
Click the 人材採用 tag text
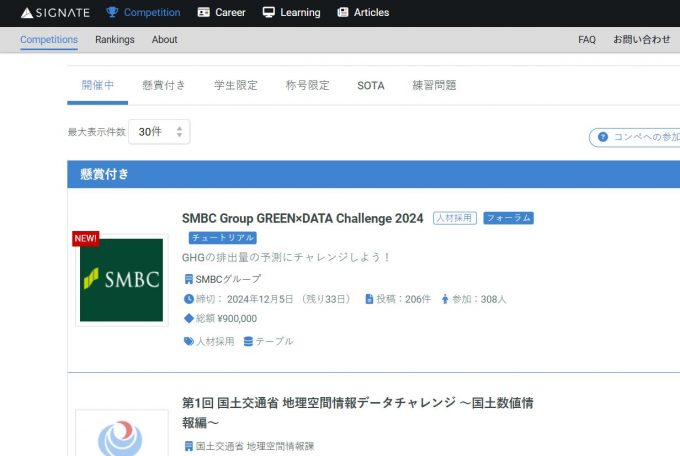point(215,341)
